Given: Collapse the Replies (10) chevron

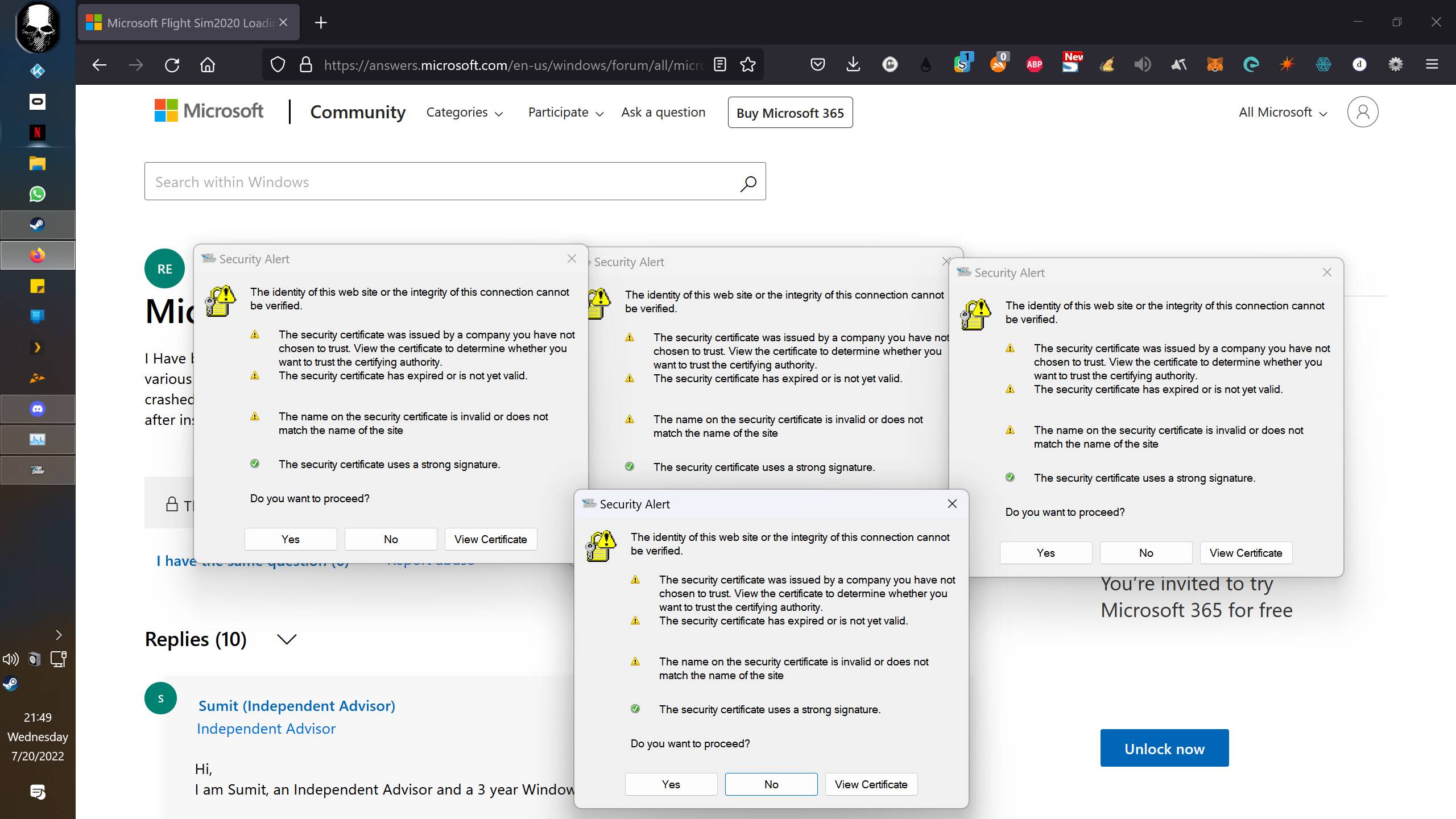Looking at the screenshot, I should click(286, 639).
